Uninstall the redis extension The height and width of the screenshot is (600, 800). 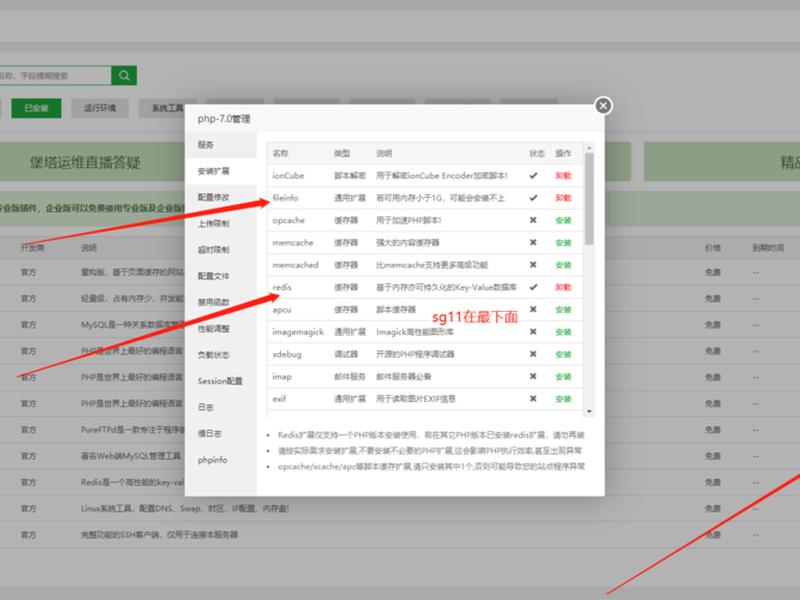coord(563,287)
